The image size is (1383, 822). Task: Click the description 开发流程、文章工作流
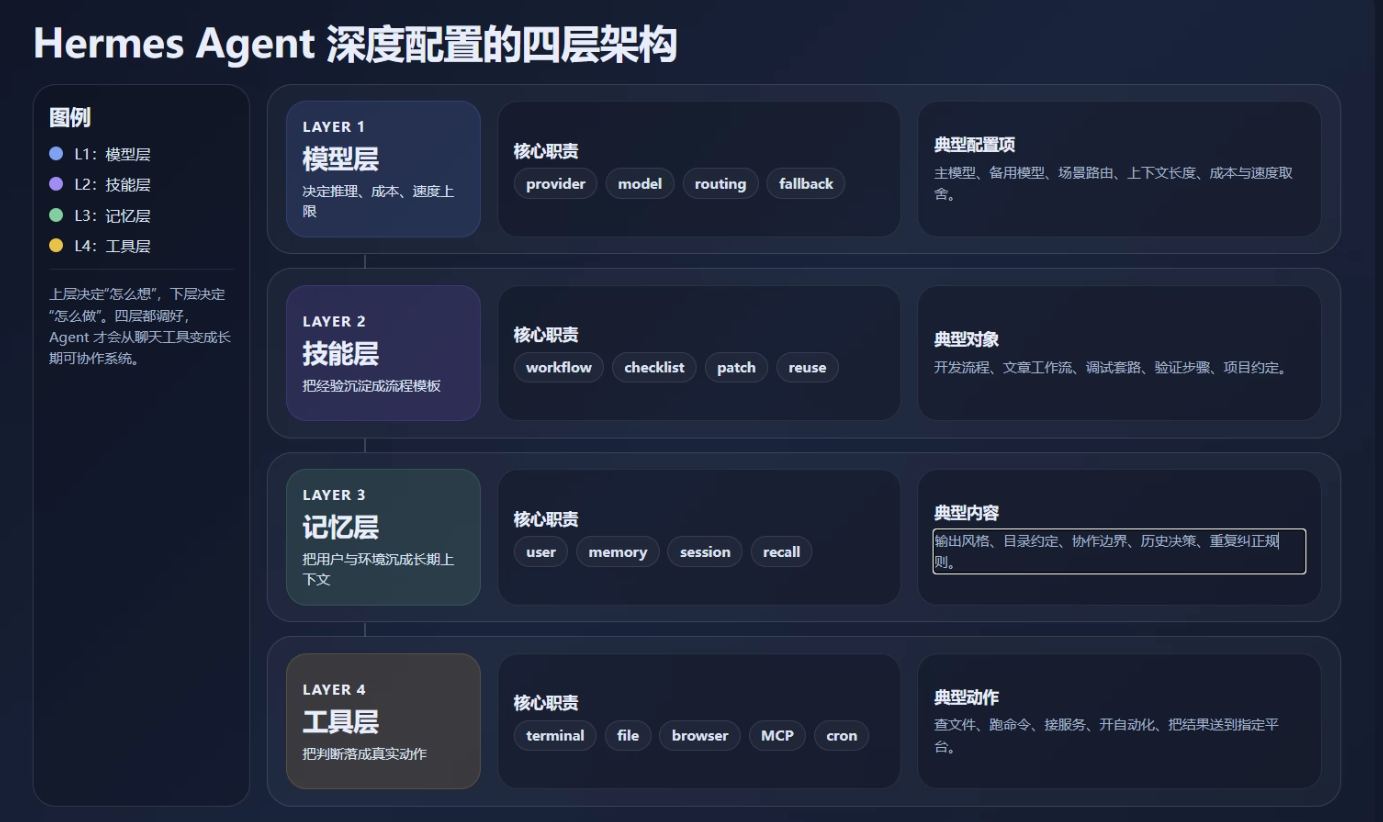point(1113,367)
